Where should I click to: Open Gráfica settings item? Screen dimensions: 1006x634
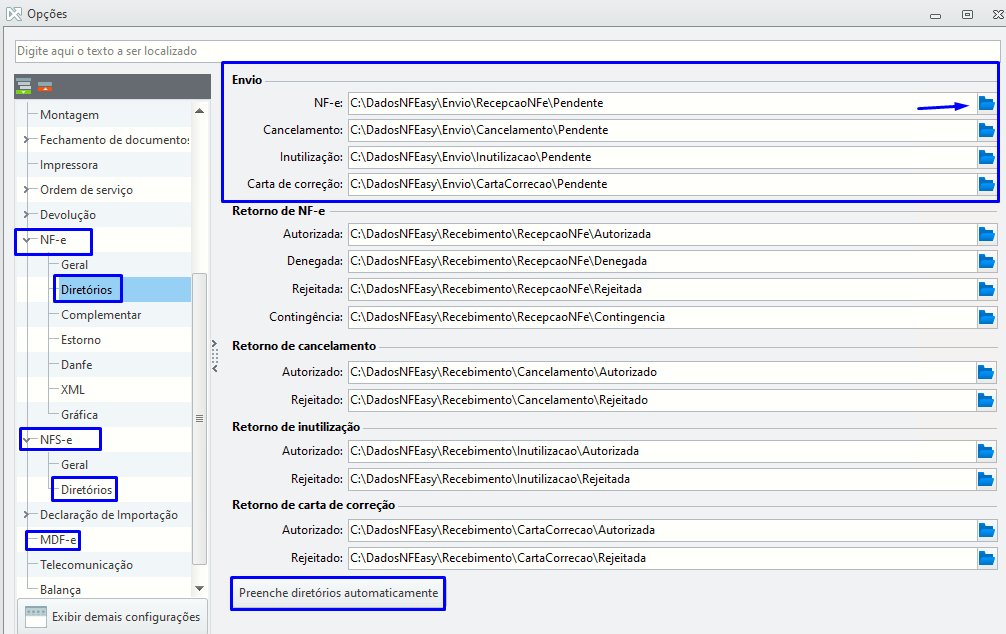click(x=80, y=415)
